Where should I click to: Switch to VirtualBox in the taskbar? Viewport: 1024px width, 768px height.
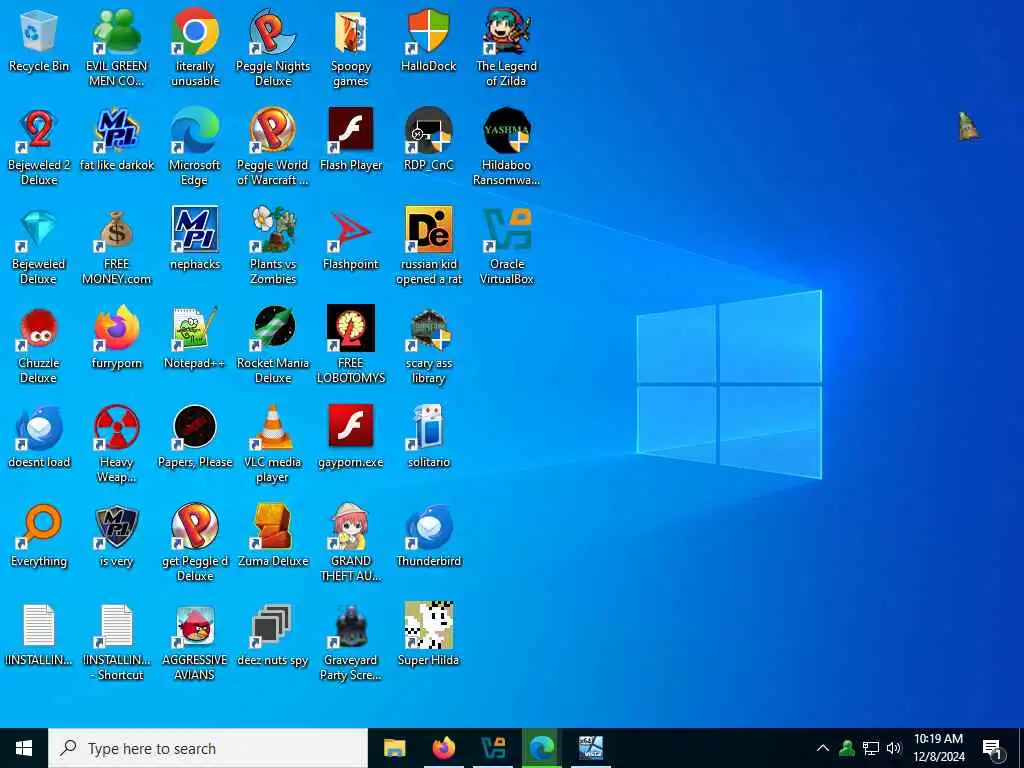click(x=493, y=748)
